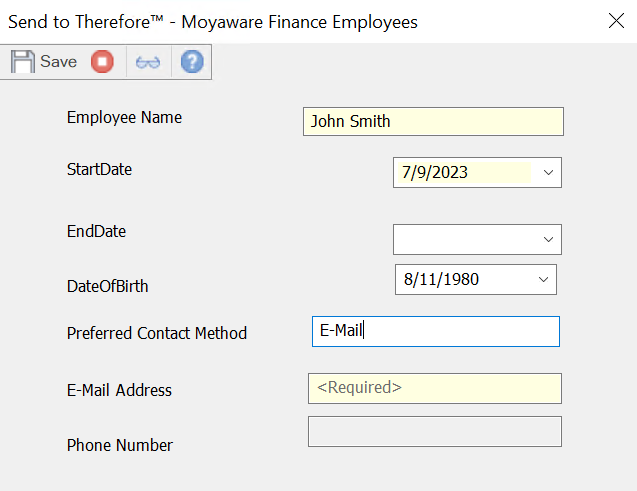637x491 pixels.
Task: Open the DateOfBirth dropdown arrow
Action: click(544, 279)
